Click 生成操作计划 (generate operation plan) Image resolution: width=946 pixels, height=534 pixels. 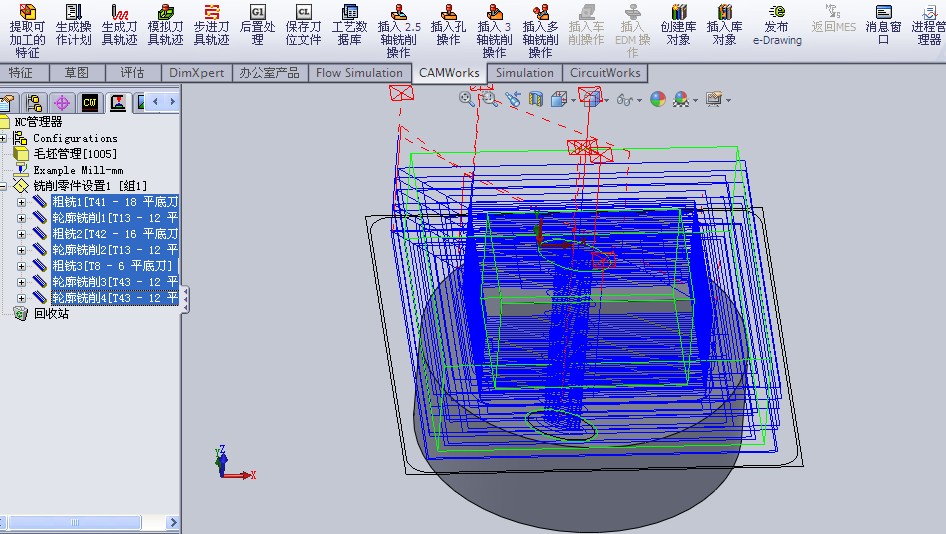click(74, 25)
